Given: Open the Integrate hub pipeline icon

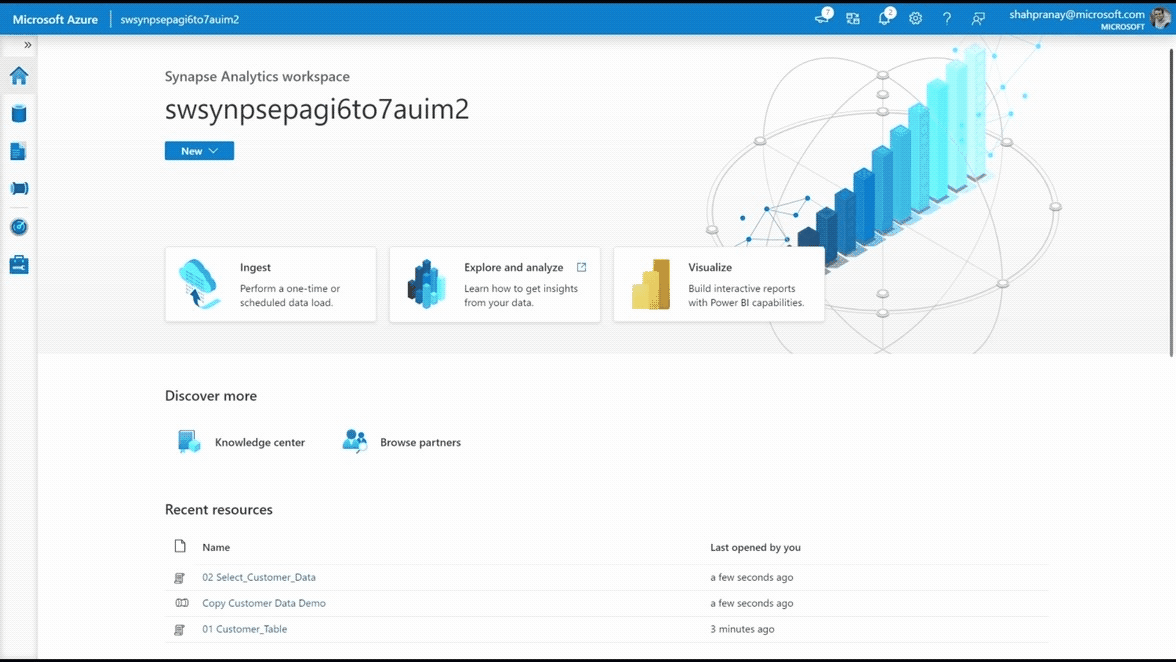Looking at the screenshot, I should click(x=19, y=188).
